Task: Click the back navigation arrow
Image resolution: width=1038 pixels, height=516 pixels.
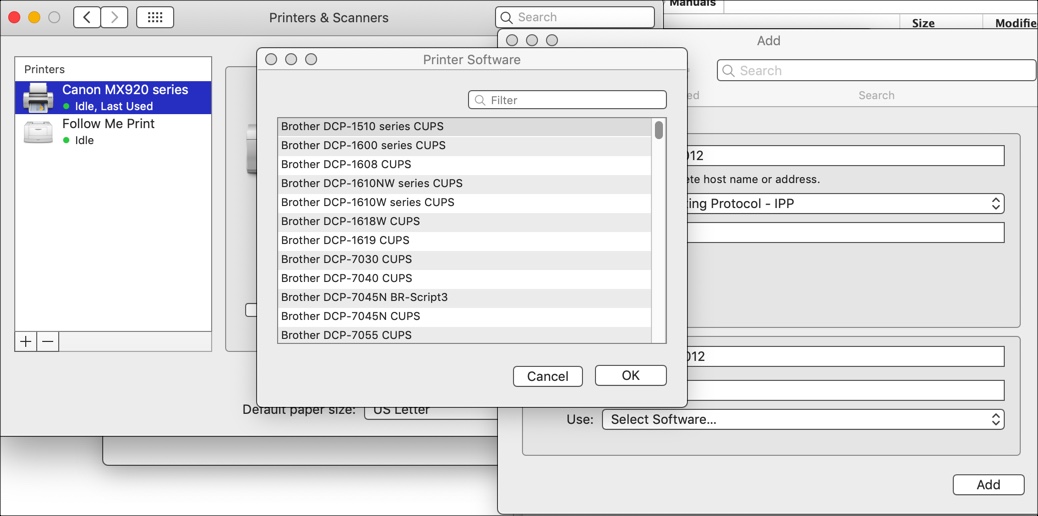Action: 87,17
